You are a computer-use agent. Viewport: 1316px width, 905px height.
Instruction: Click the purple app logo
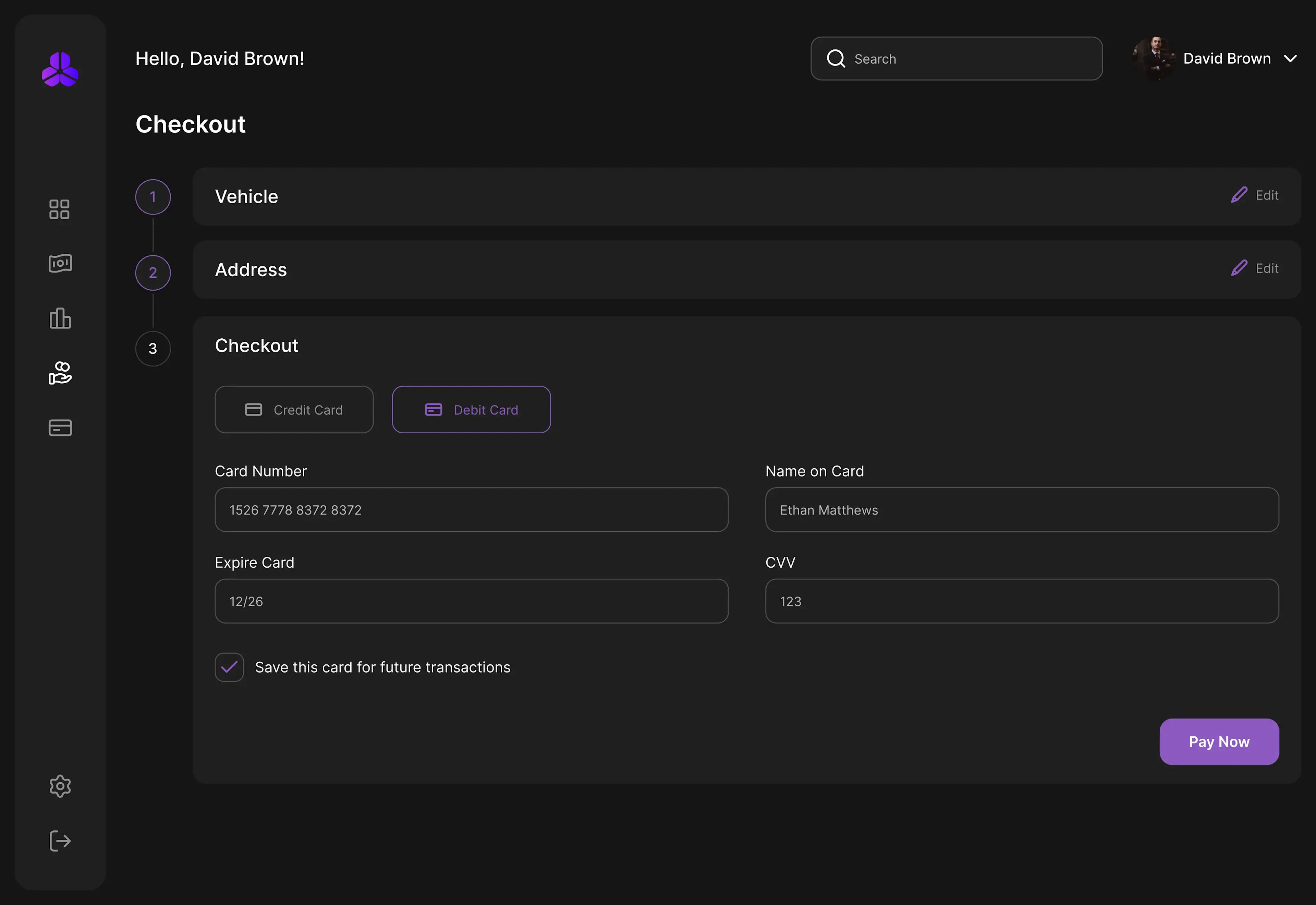coord(60,70)
